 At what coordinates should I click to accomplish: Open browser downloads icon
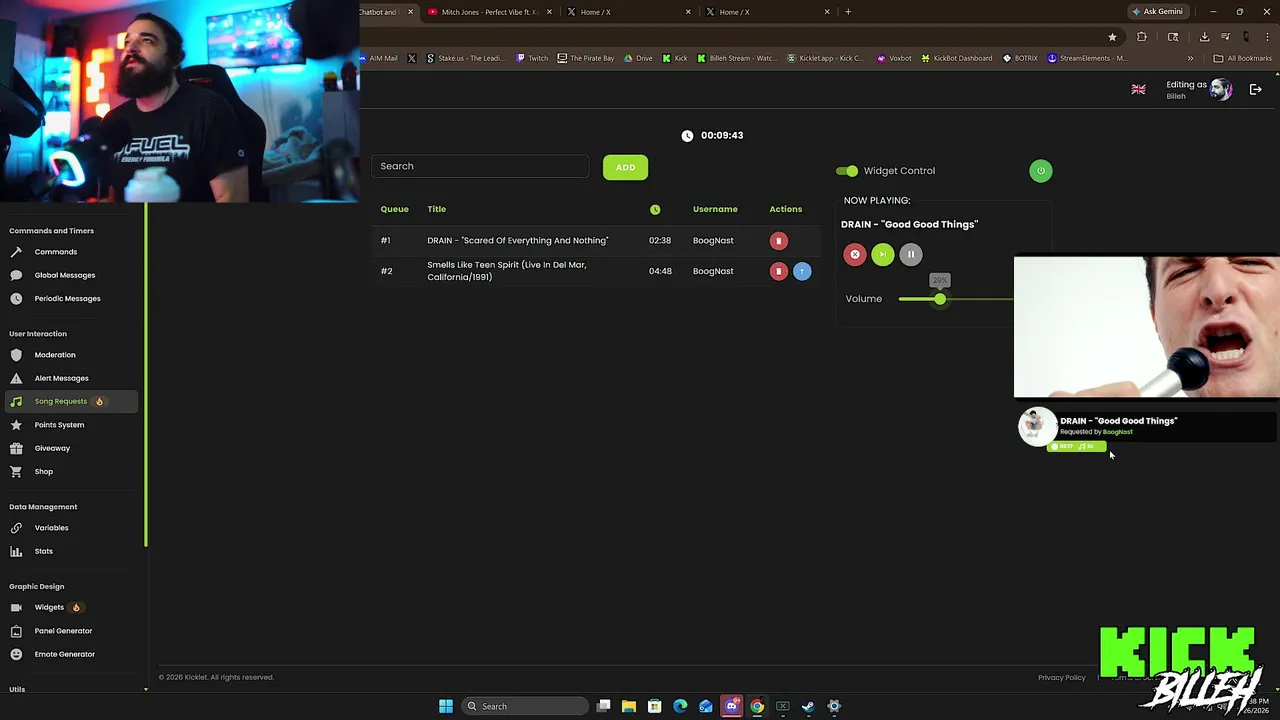tap(1204, 37)
